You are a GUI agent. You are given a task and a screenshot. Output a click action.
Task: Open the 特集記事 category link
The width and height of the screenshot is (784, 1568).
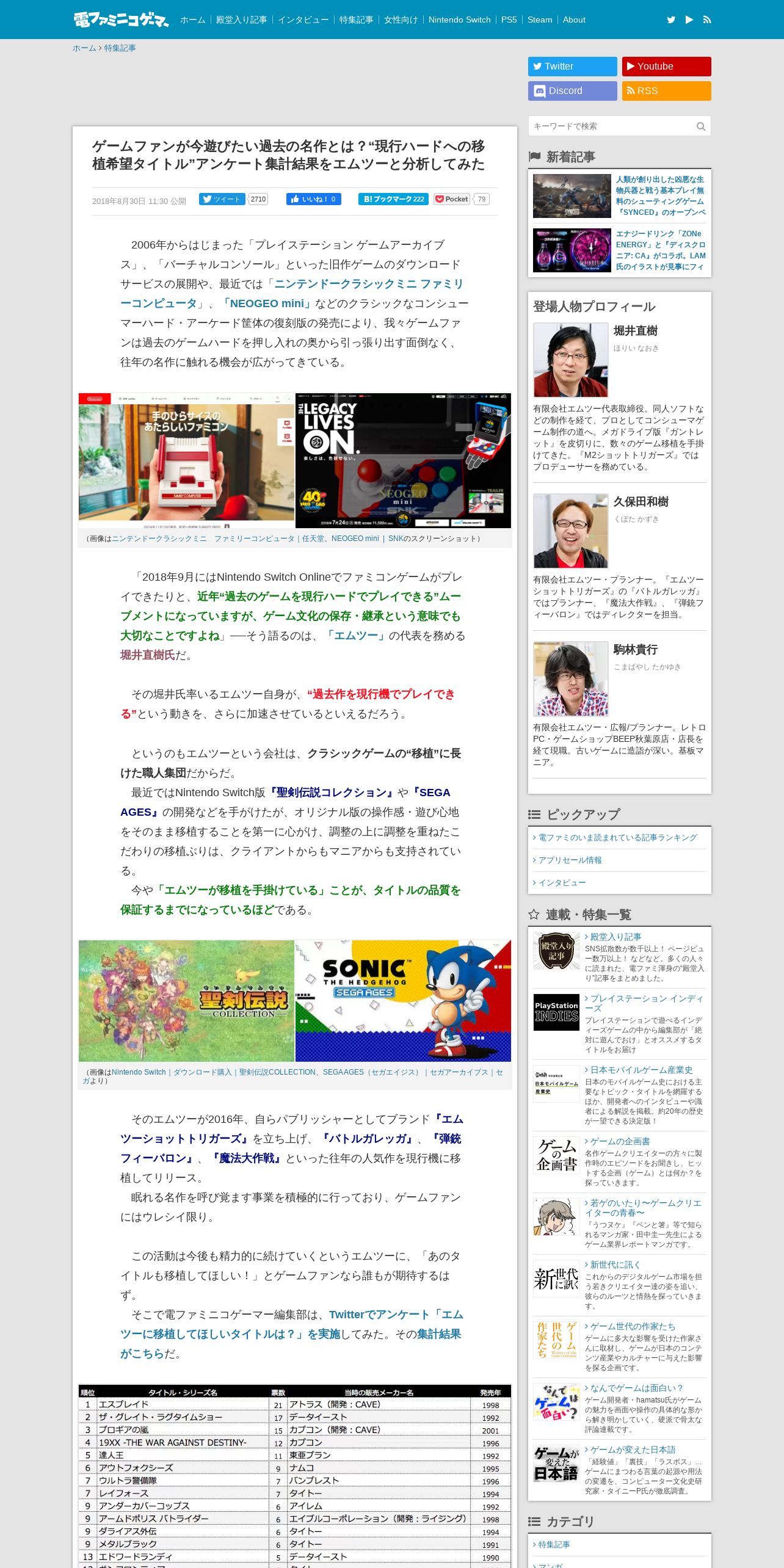(554, 1545)
